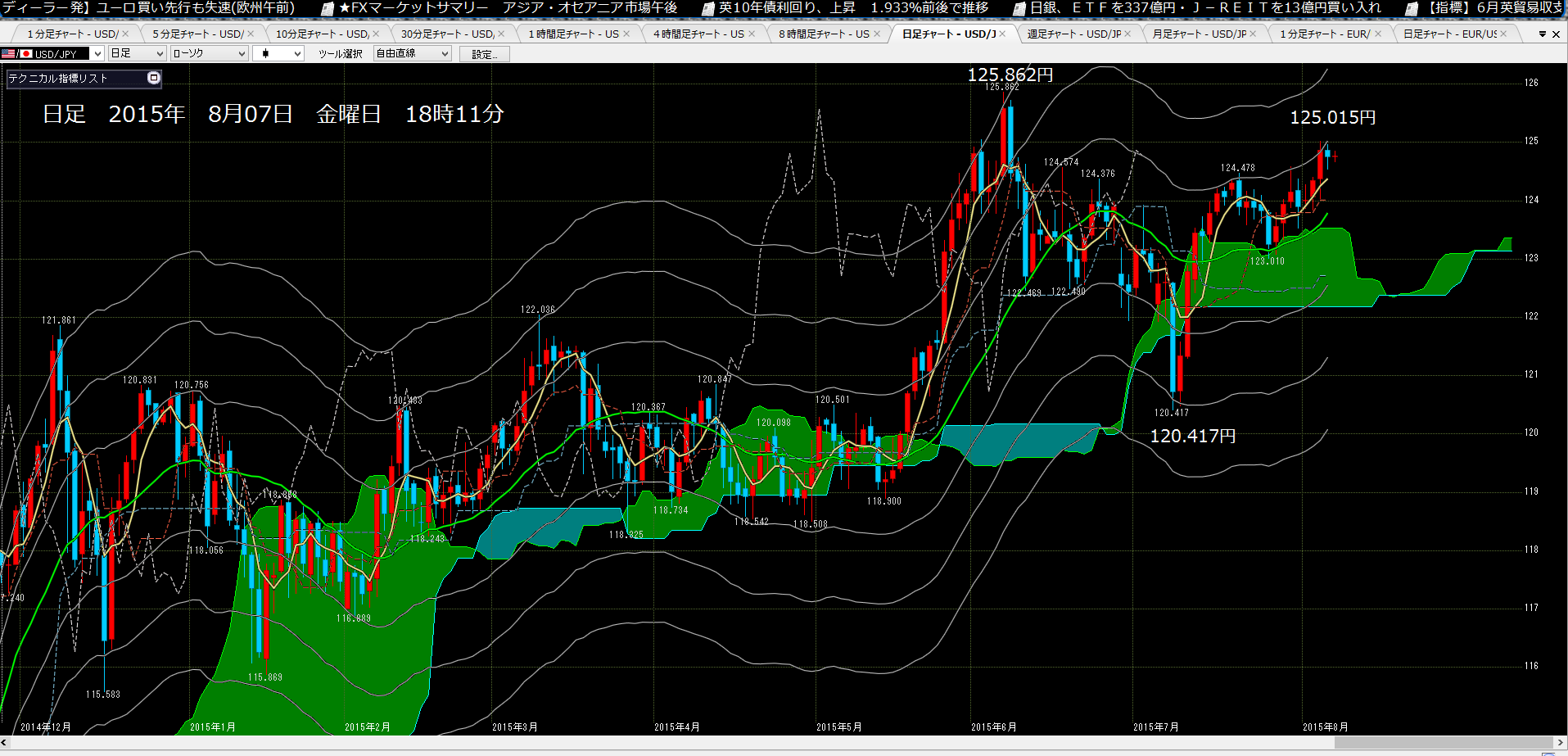Click the テクニカル指標リスト label
The width and height of the screenshot is (1568, 756).
[x=57, y=78]
